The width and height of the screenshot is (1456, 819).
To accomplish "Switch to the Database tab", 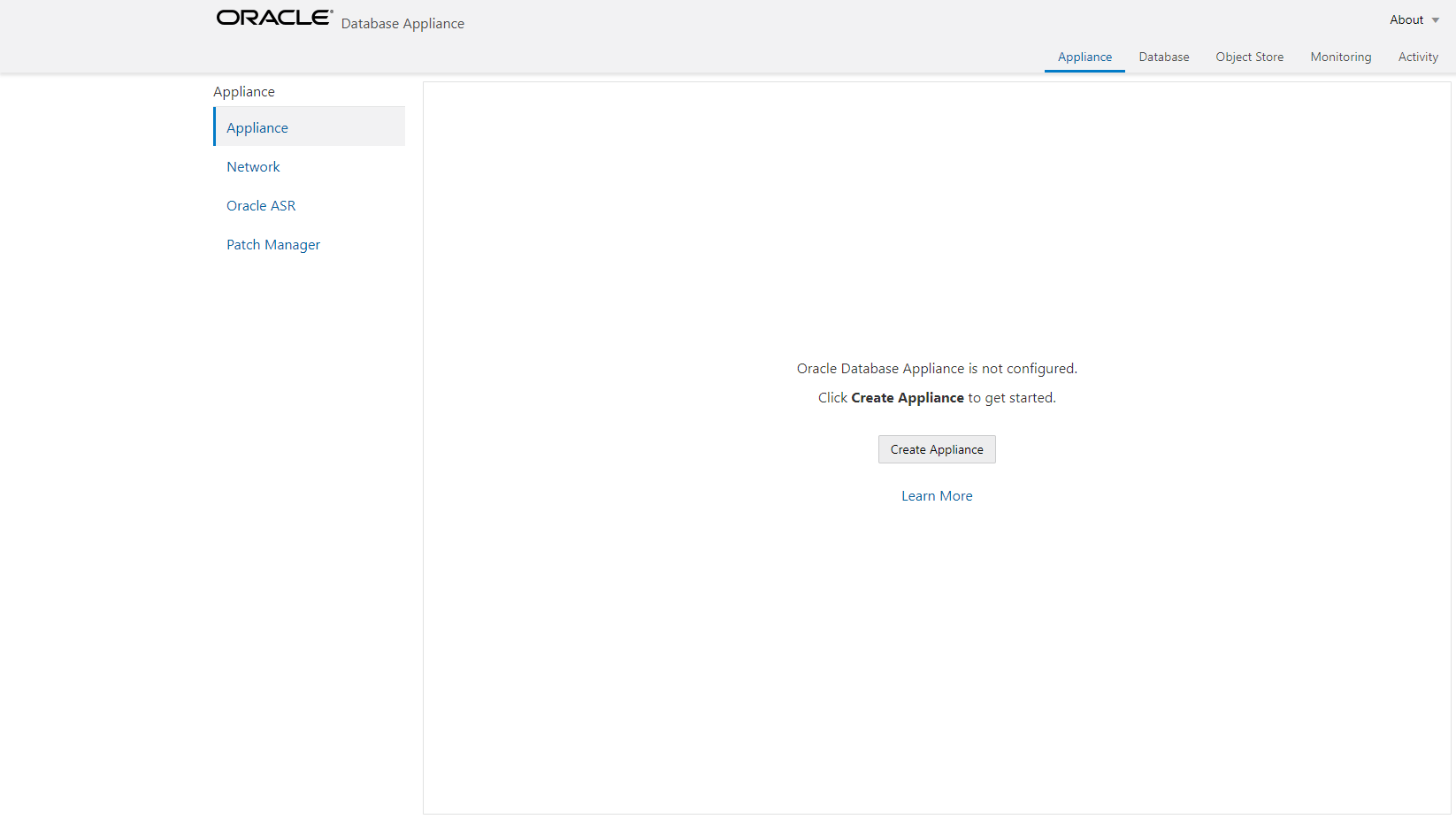I will coord(1164,57).
